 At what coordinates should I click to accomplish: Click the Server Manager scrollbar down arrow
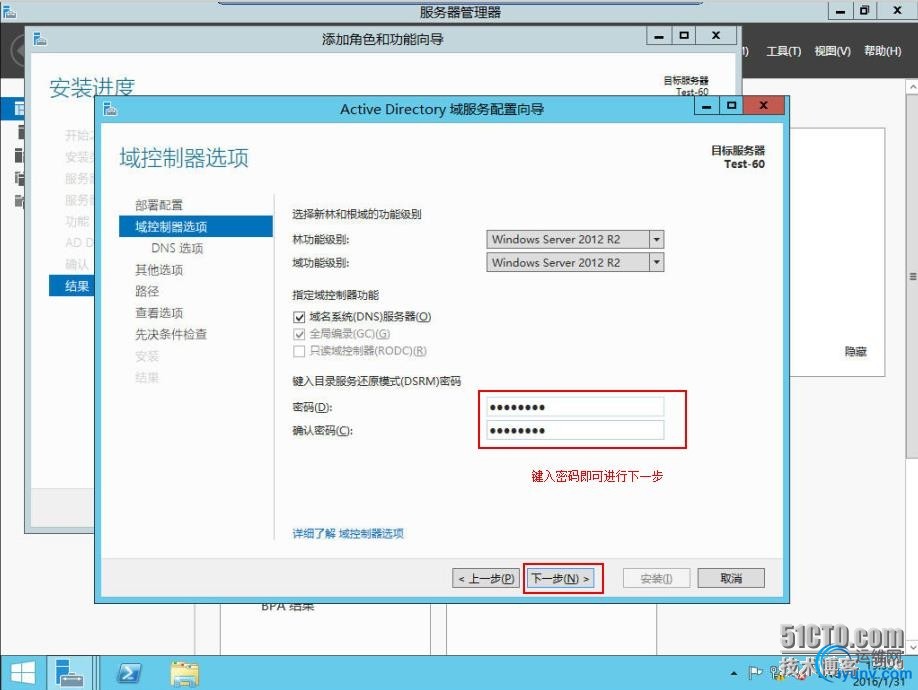(912, 647)
